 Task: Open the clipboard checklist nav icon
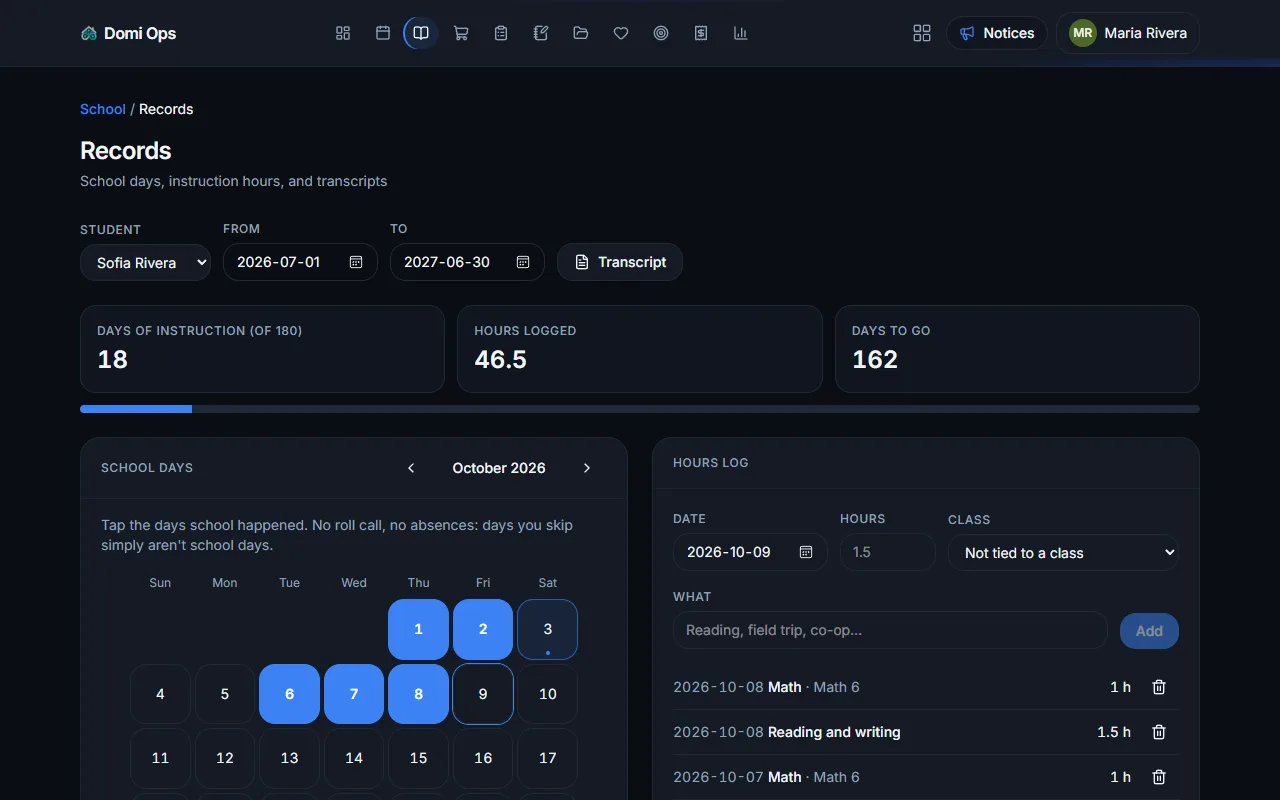[x=501, y=33]
